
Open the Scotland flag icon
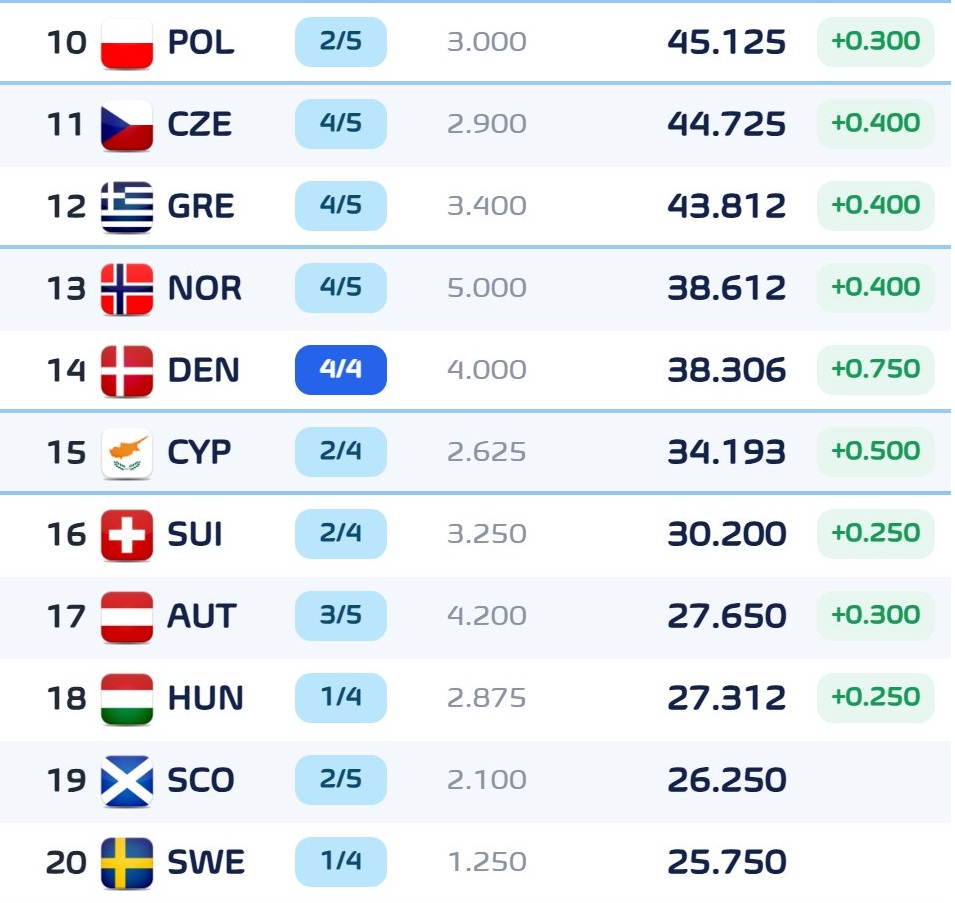point(127,781)
